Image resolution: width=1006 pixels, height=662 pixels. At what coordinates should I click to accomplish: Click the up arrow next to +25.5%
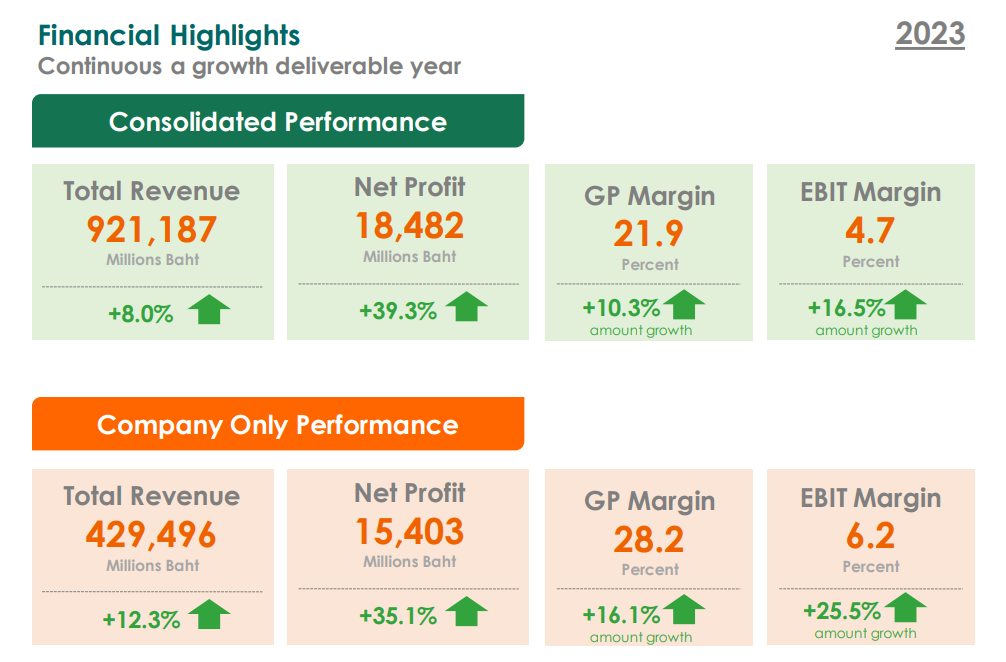coord(905,608)
